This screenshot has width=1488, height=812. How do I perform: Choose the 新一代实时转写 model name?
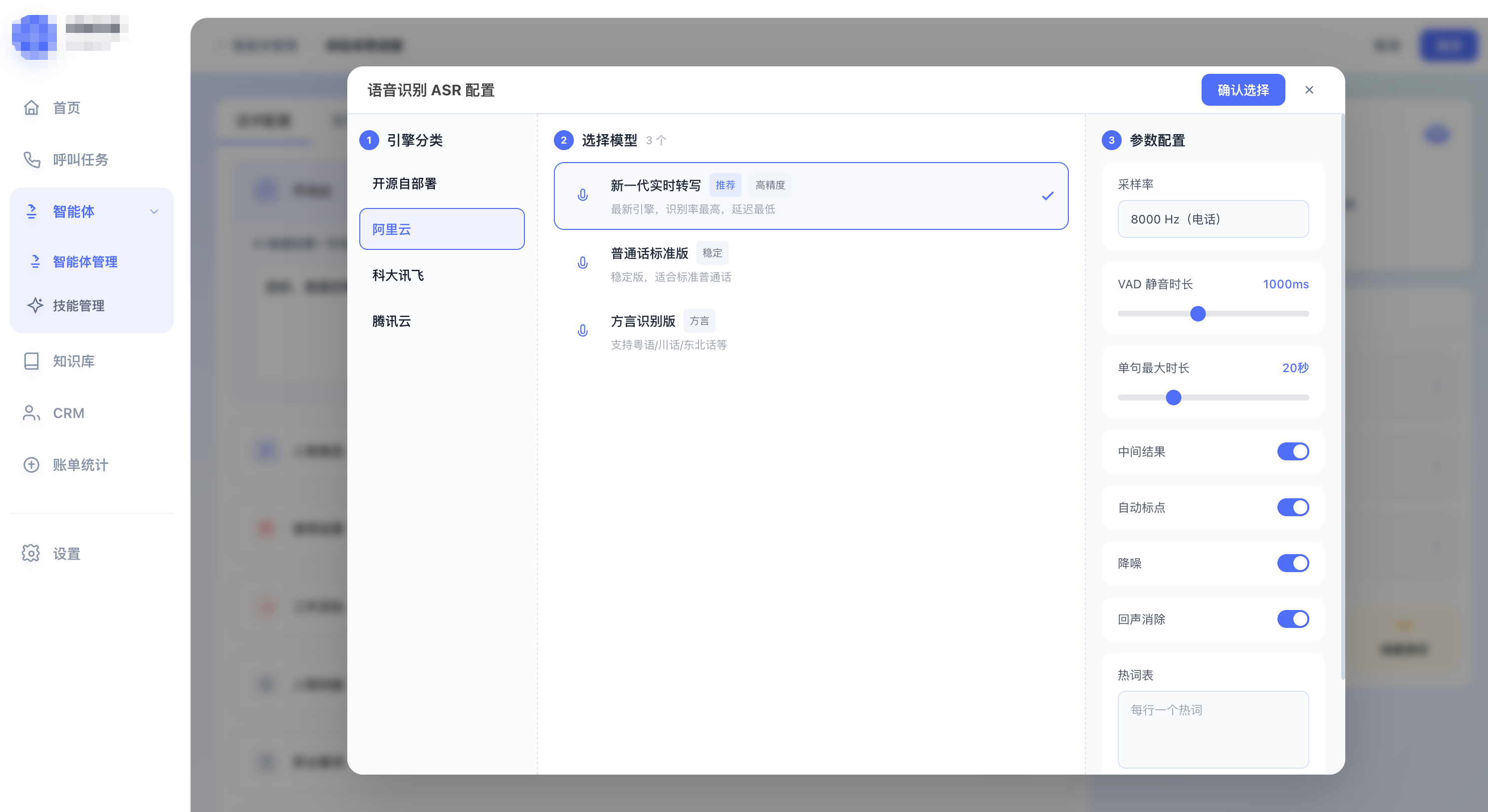coord(656,186)
